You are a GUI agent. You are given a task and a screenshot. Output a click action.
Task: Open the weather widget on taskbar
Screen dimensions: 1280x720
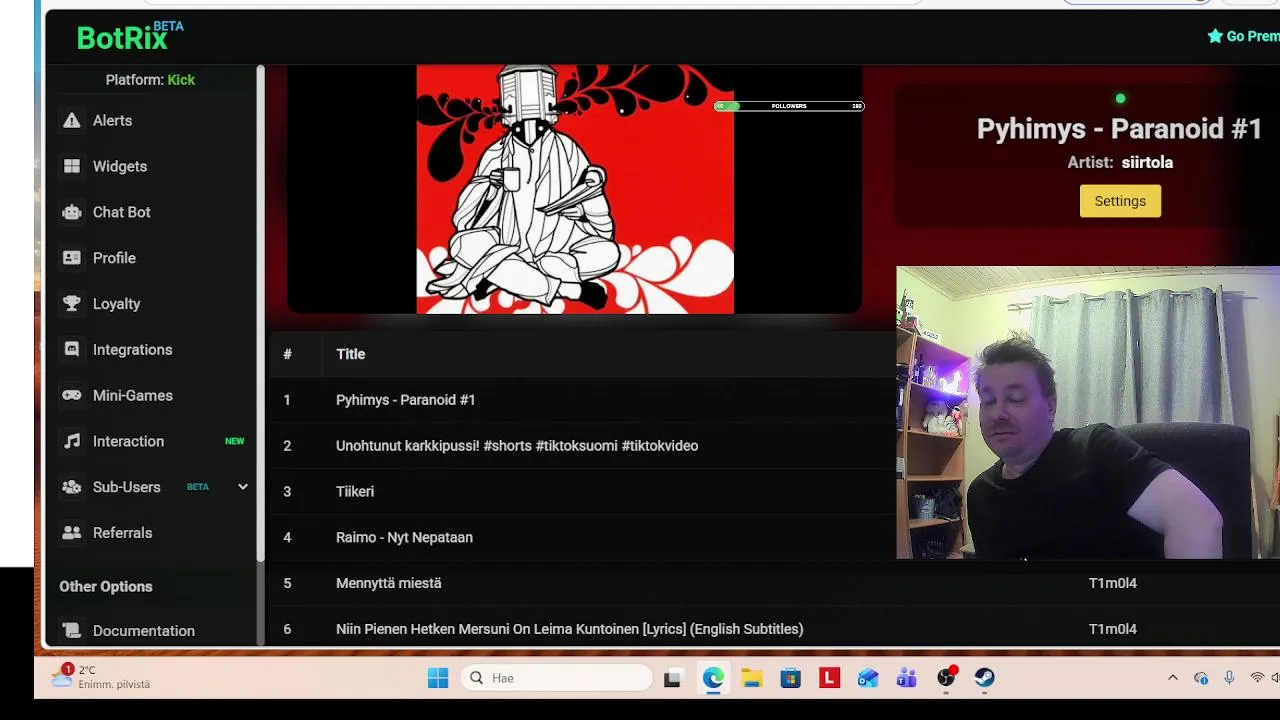(103, 677)
